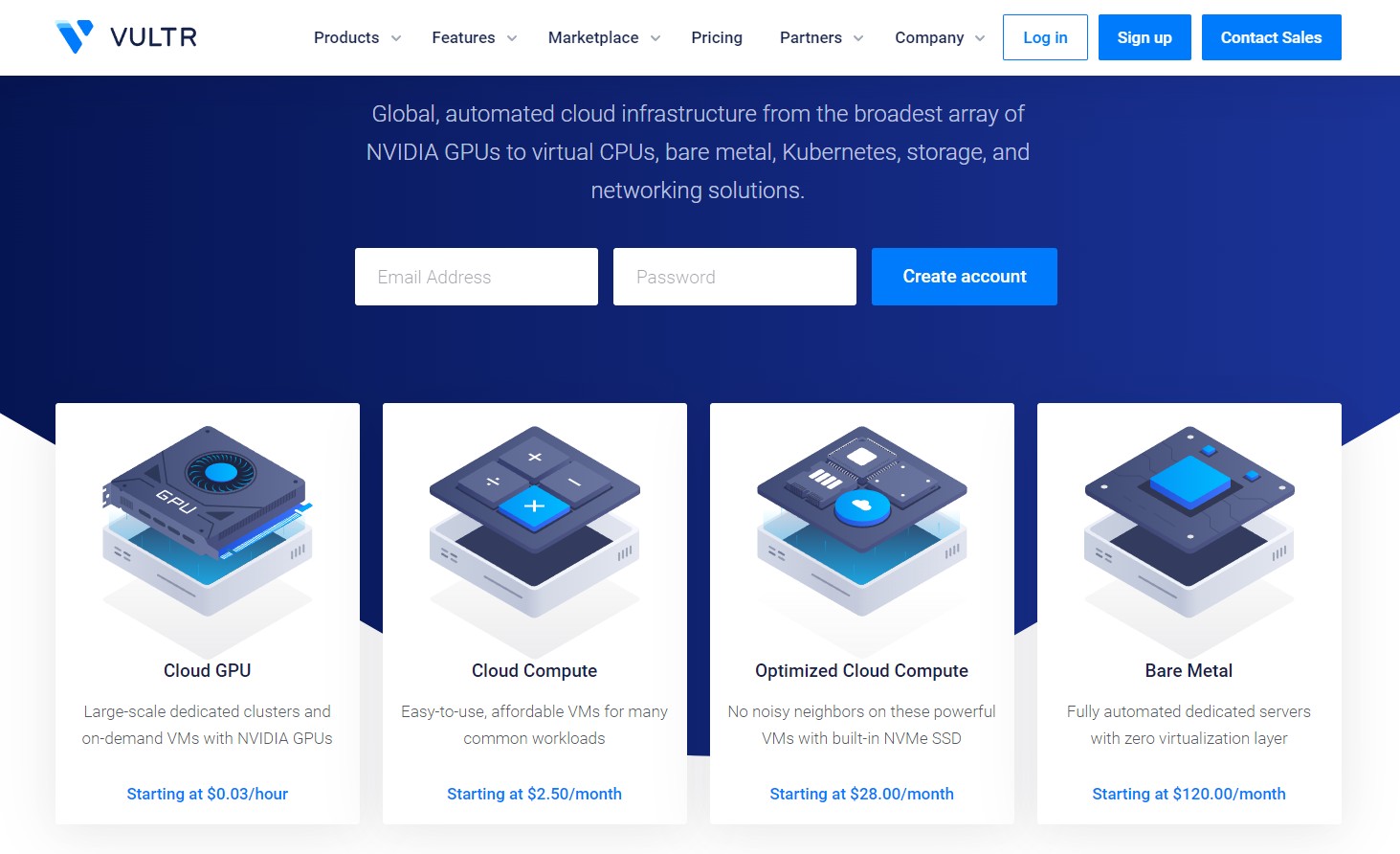This screenshot has height=854, width=1400.
Task: Click Starting at $120.00/month link
Action: pyautogui.click(x=1189, y=794)
